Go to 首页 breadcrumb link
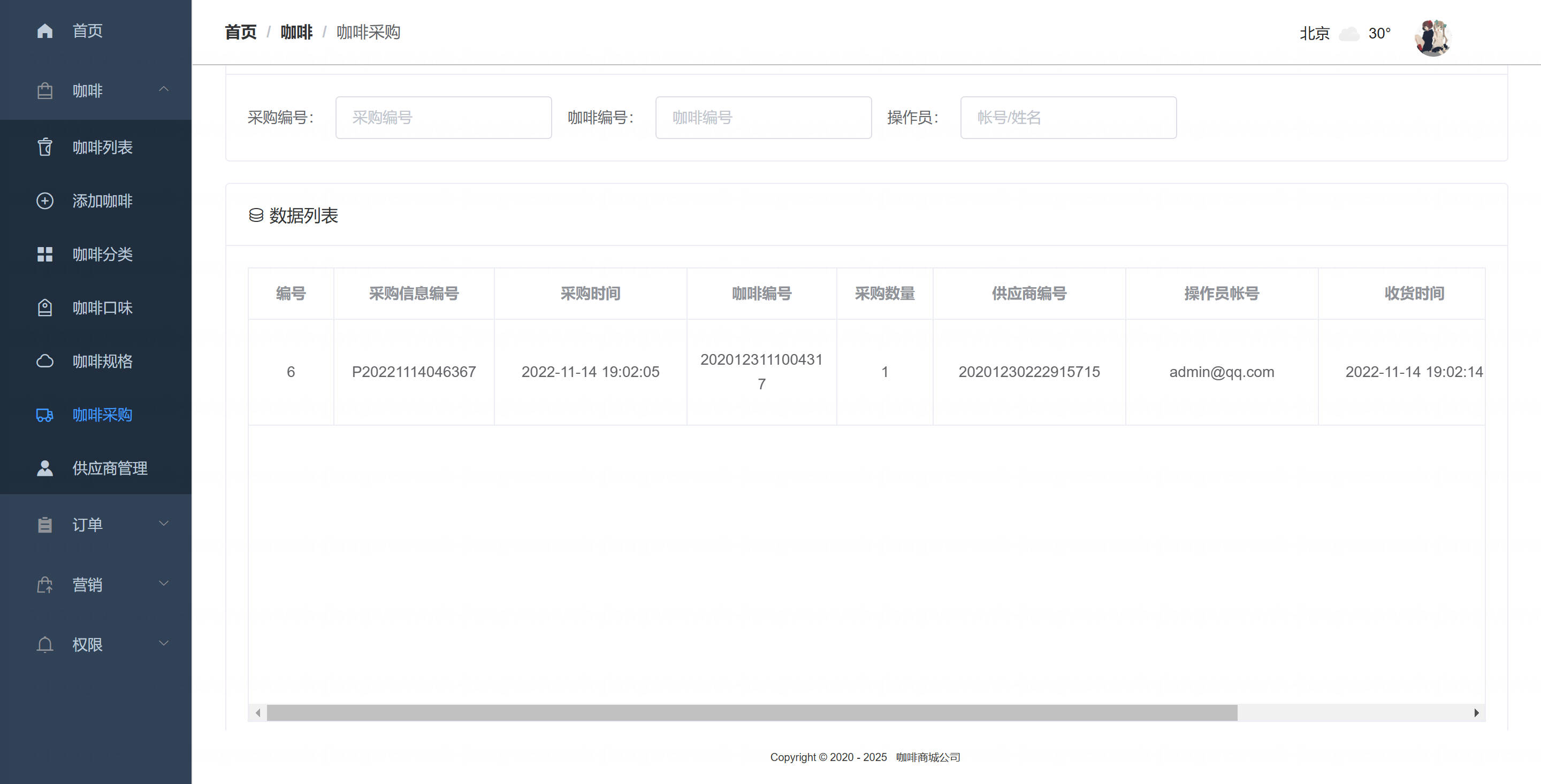The width and height of the screenshot is (1541, 784). 240,32
